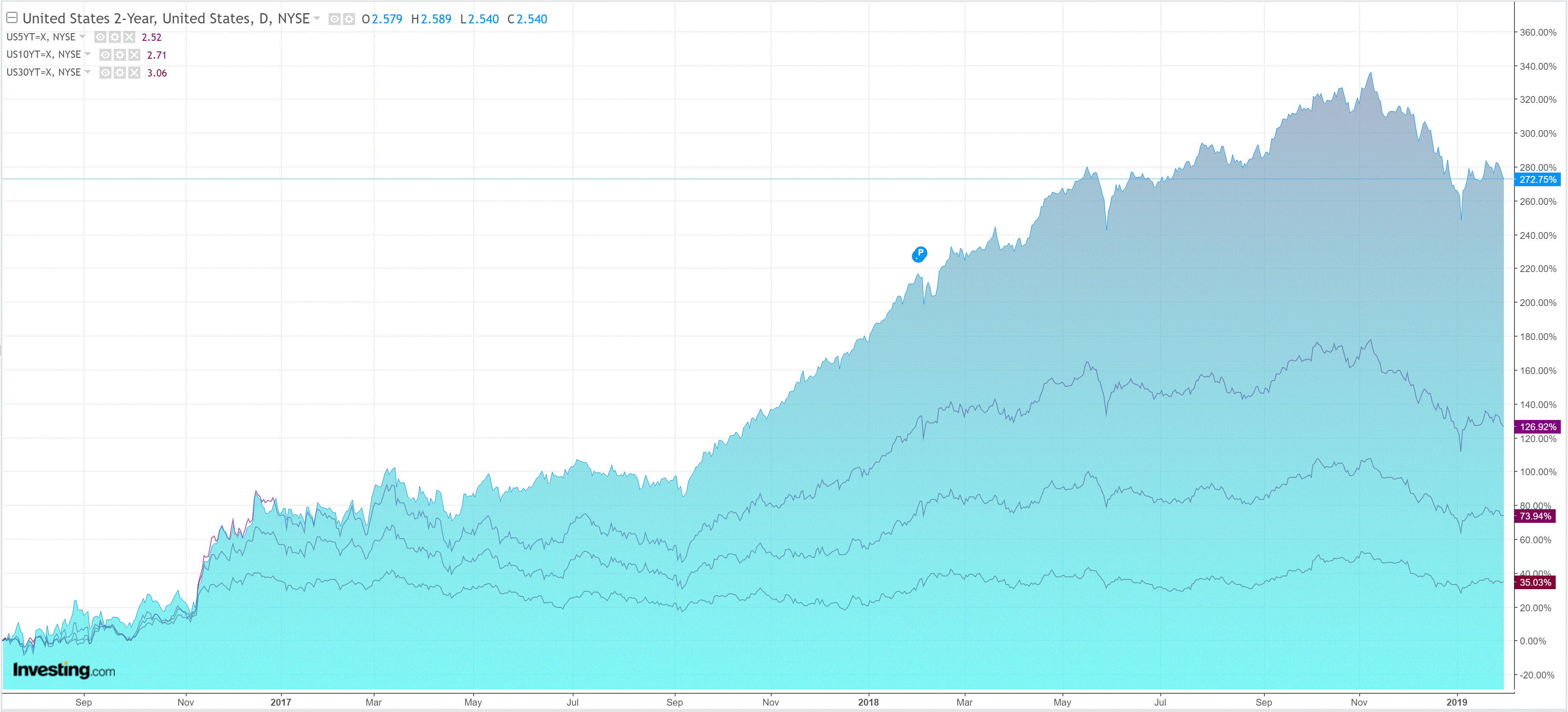This screenshot has height=712, width=1568.
Task: Expand dropdown arrow next to main title NYSE
Action: tap(316, 19)
